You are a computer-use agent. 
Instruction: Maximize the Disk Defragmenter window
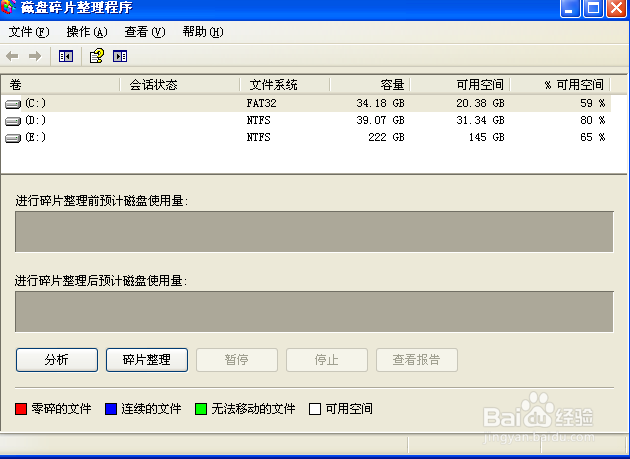coord(593,8)
